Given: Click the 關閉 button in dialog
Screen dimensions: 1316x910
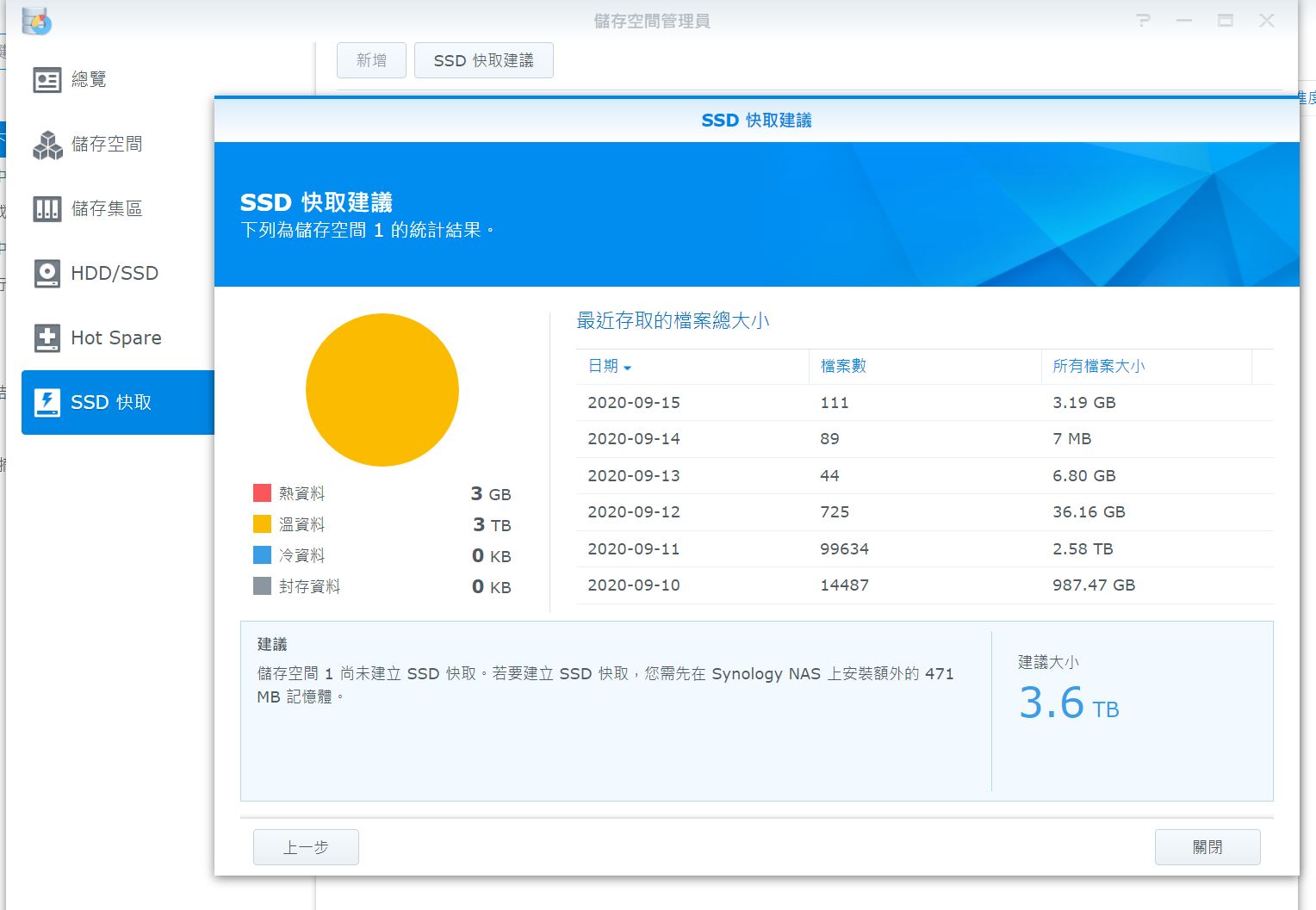Looking at the screenshot, I should [x=1207, y=847].
